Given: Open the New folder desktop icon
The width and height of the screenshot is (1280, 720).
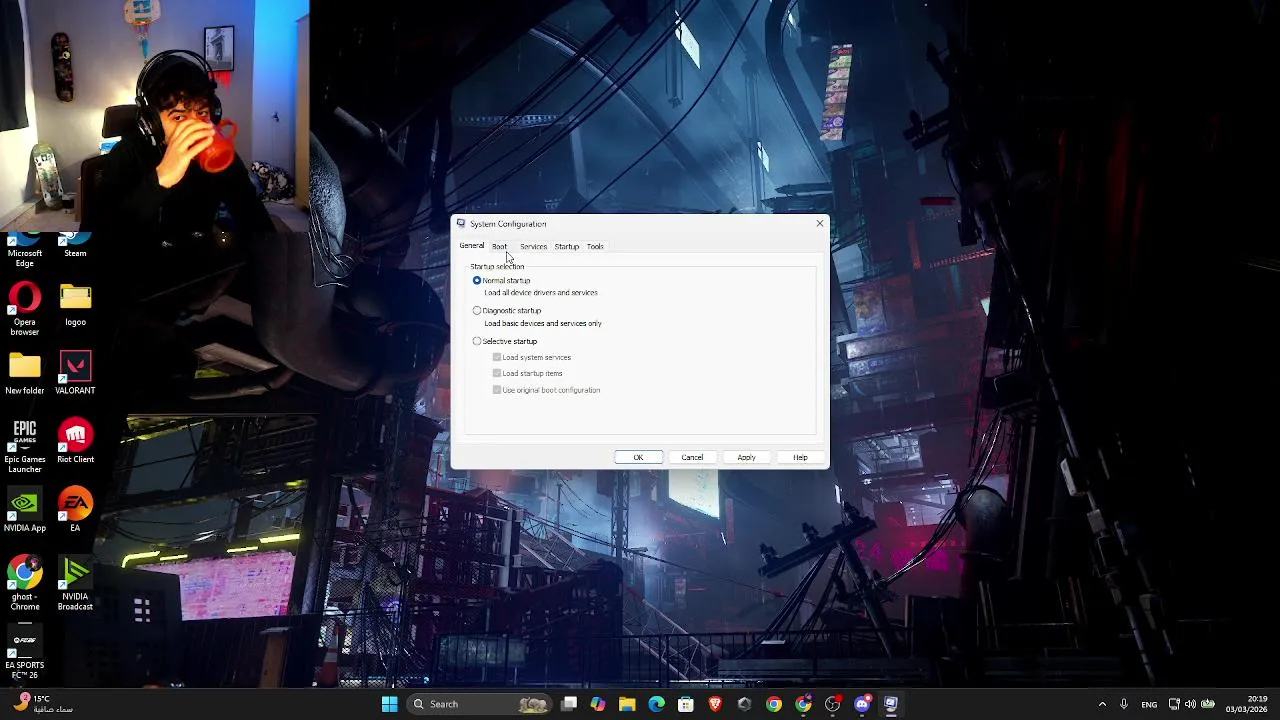Looking at the screenshot, I should coord(25,373).
